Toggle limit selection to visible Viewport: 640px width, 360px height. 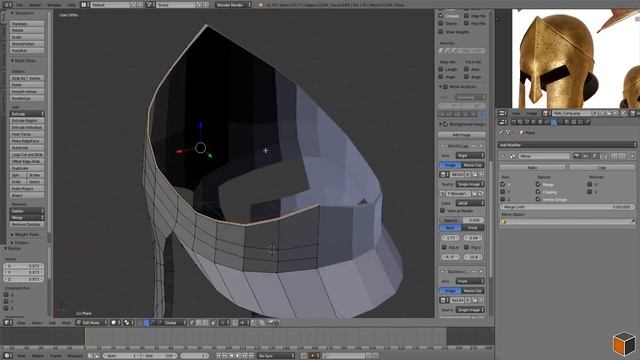[213, 322]
